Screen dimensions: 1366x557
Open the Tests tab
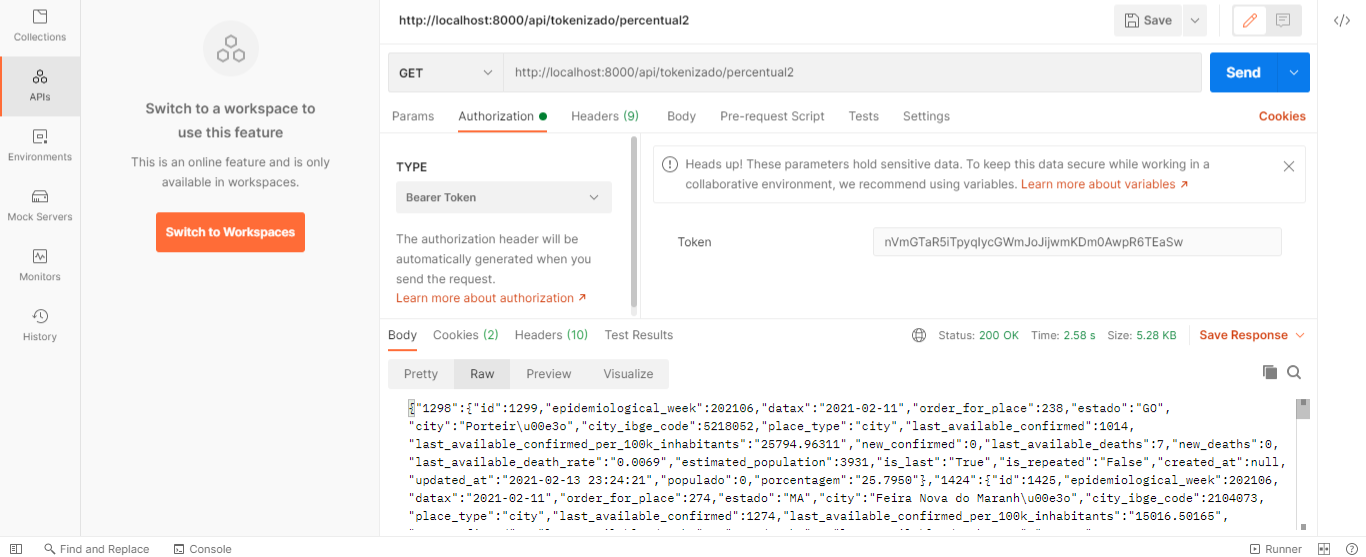(x=863, y=116)
